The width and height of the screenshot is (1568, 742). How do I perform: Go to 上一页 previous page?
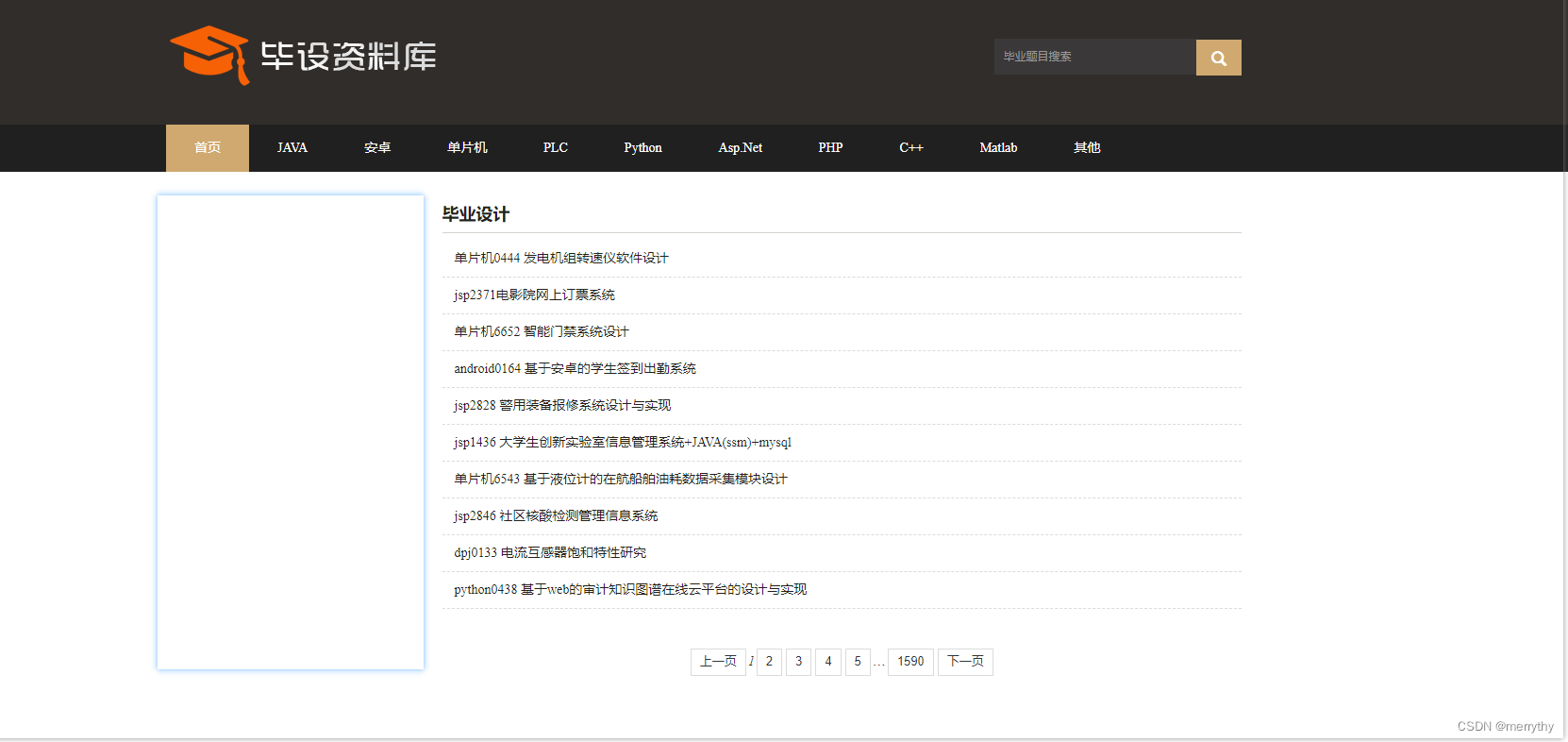(718, 662)
